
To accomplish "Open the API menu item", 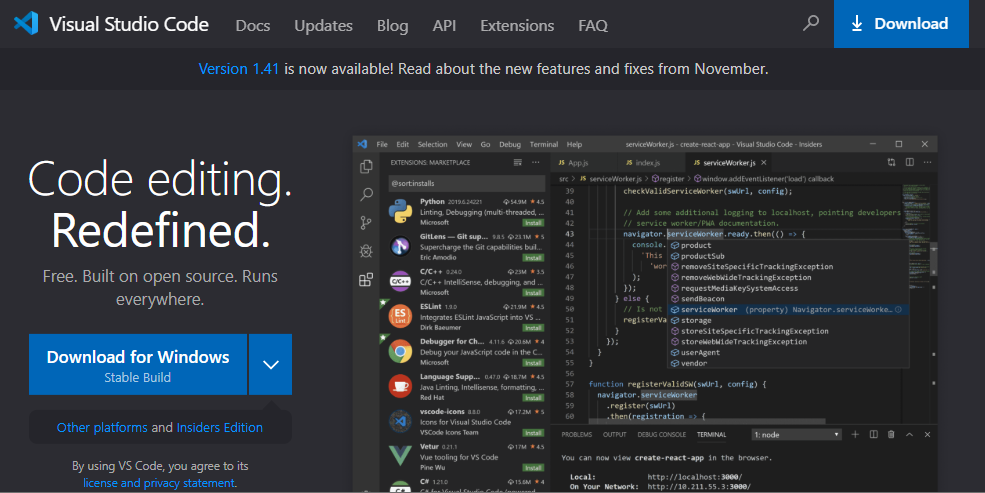I will click(x=444, y=25).
